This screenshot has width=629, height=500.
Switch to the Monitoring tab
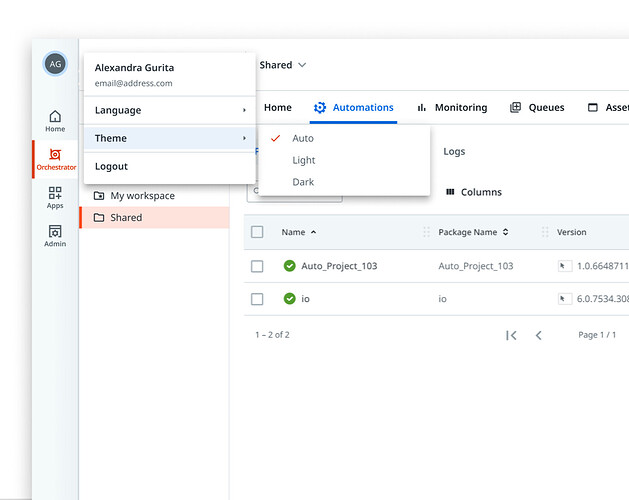point(452,108)
